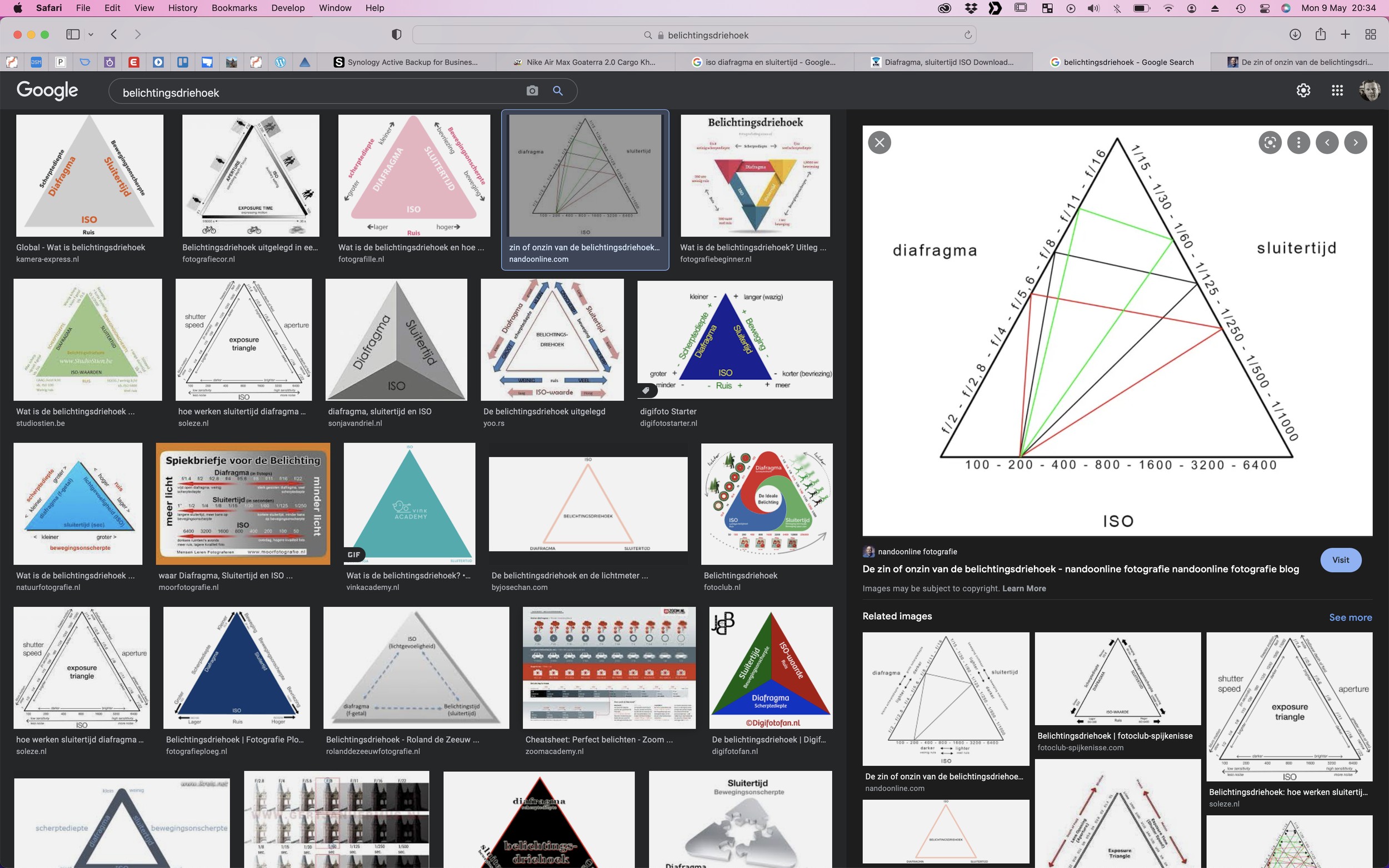
Task: Click the search by image camera icon
Action: (532, 91)
